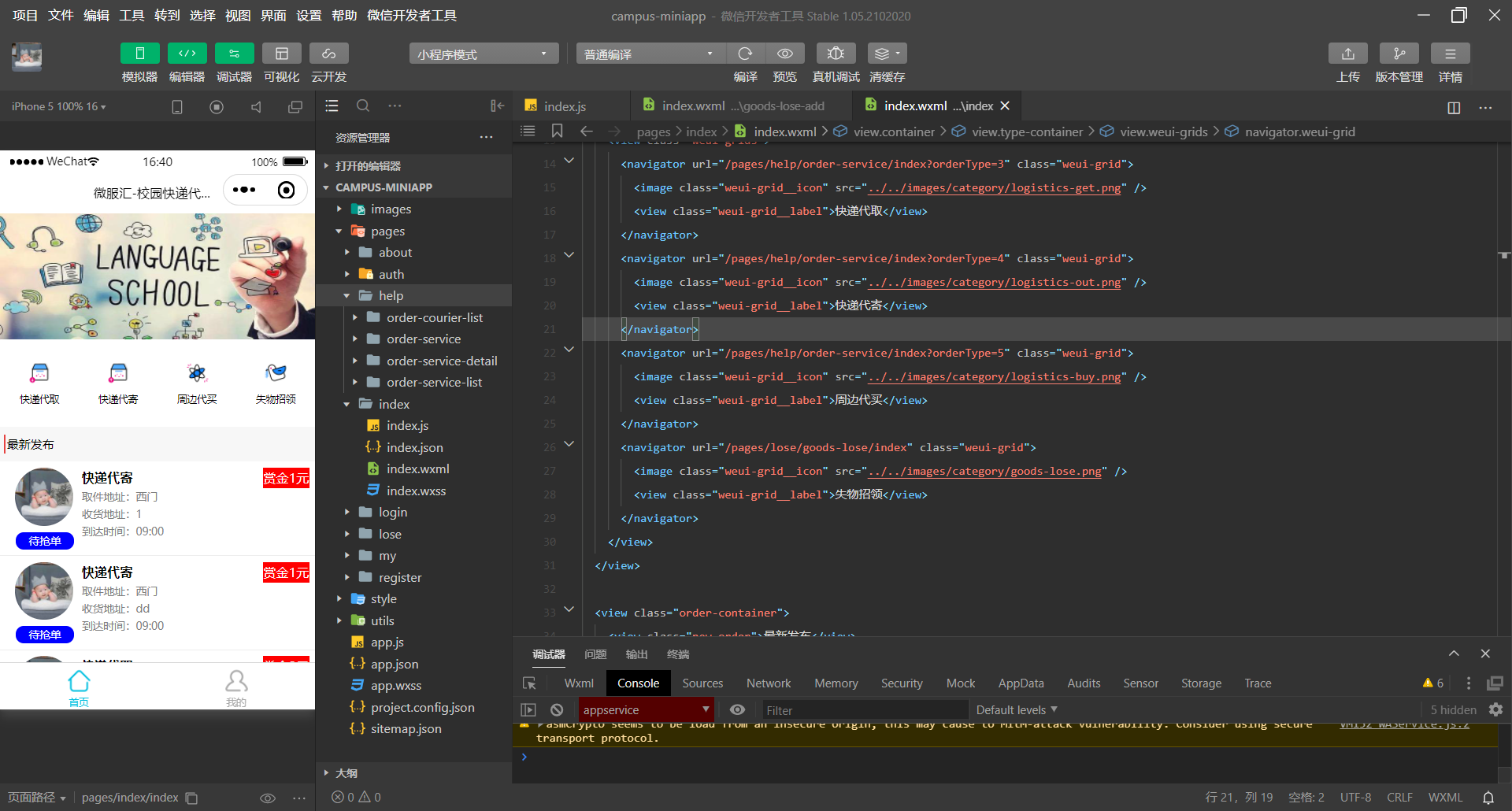Go back using the breadcrumb arrow
Viewport: 1512px width, 811px height.
586,131
